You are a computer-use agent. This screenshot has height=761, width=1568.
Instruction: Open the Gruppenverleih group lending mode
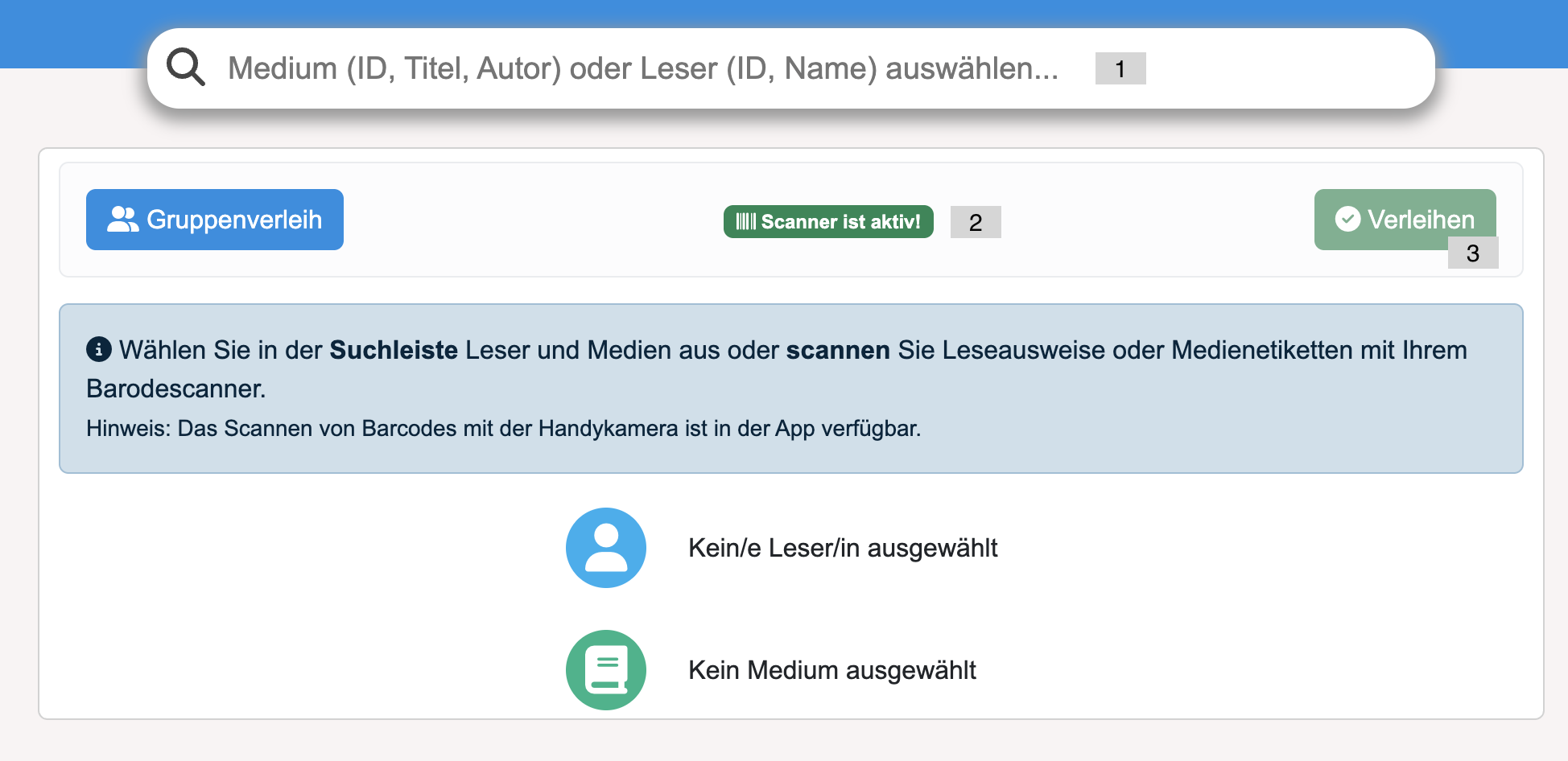(x=214, y=219)
